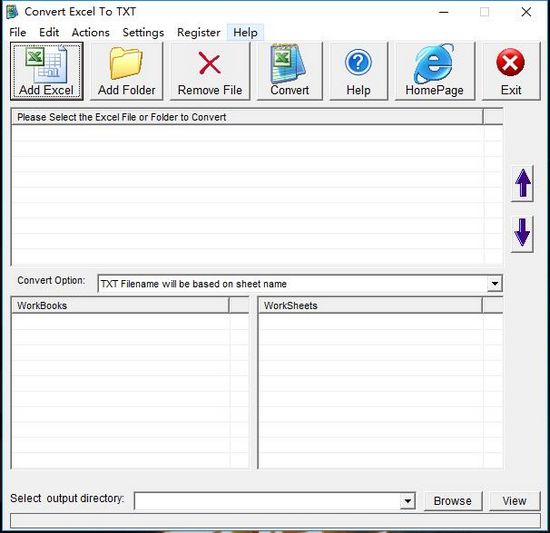Open the Actions menu
The image size is (550, 533).
tap(90, 33)
